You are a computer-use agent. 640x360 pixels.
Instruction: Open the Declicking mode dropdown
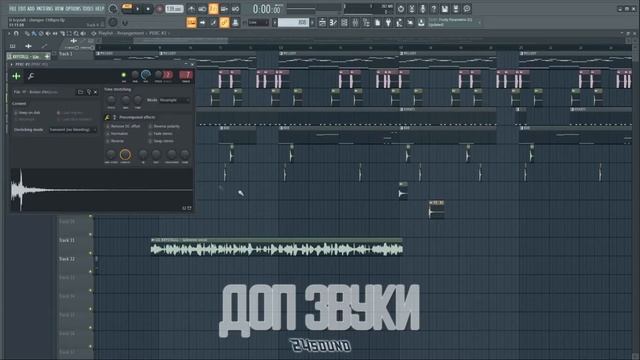tap(73, 130)
